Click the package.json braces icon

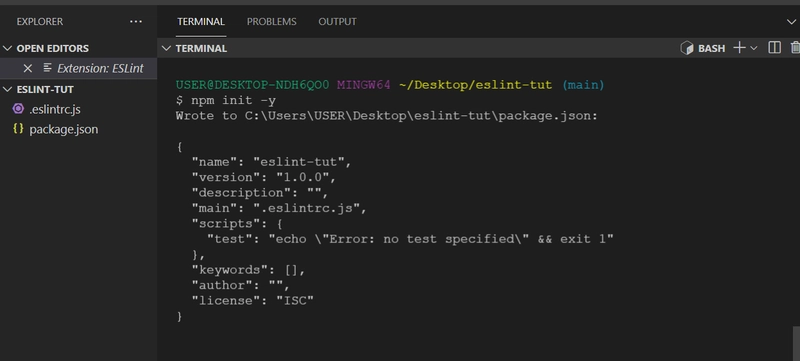(18, 129)
